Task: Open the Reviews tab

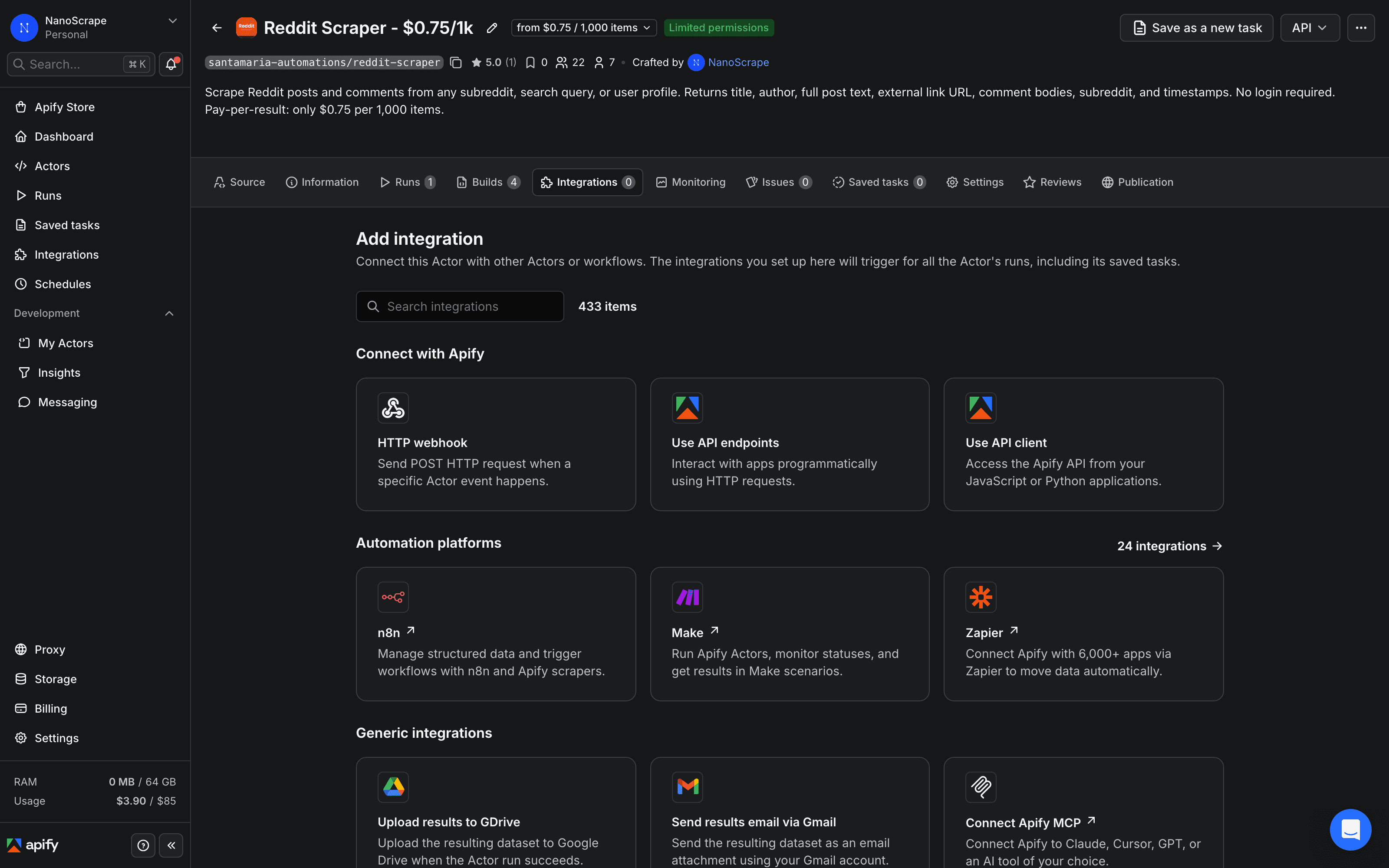Action: click(x=1052, y=182)
